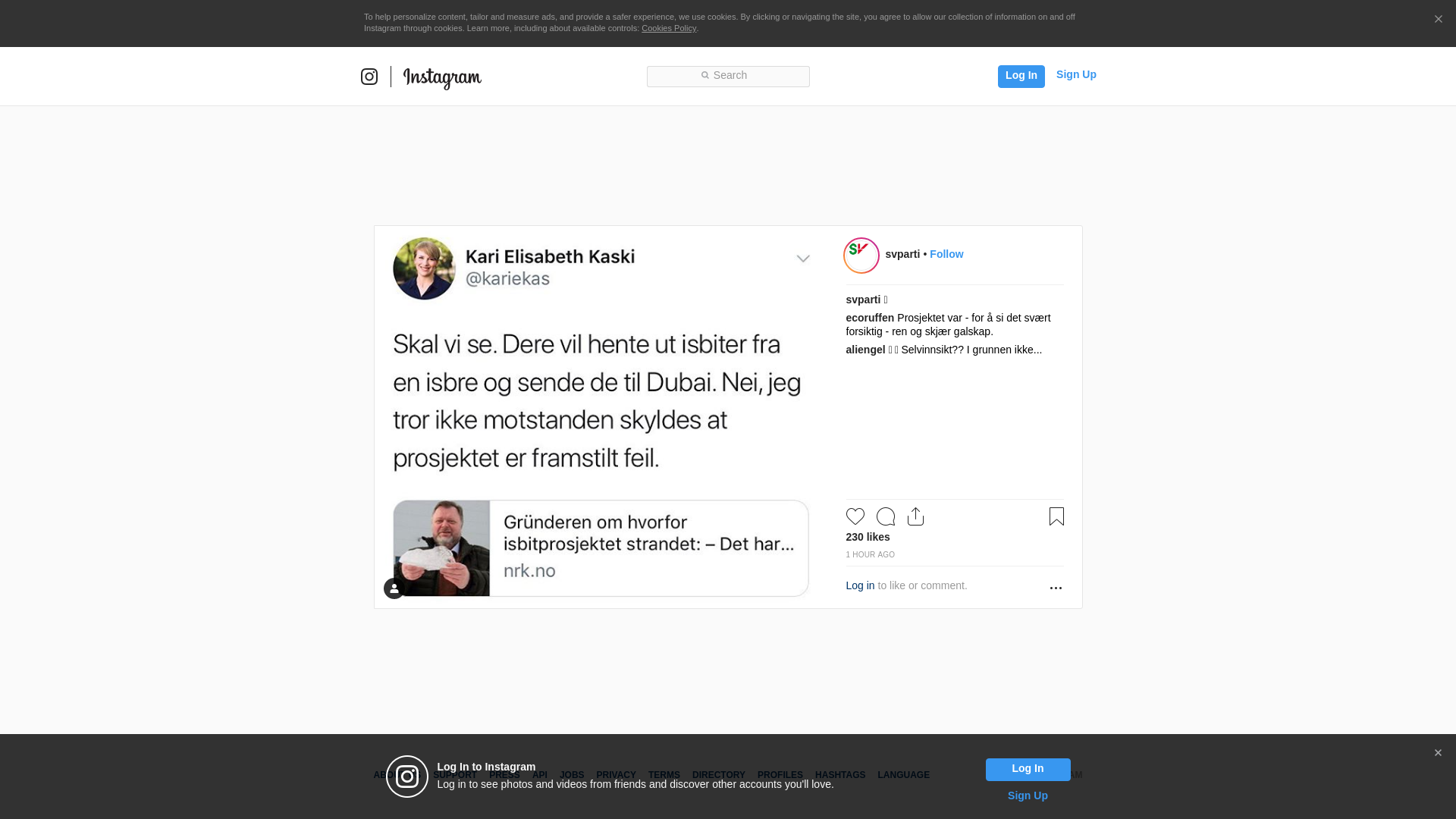
Task: Click the Search input field
Action: (x=728, y=76)
